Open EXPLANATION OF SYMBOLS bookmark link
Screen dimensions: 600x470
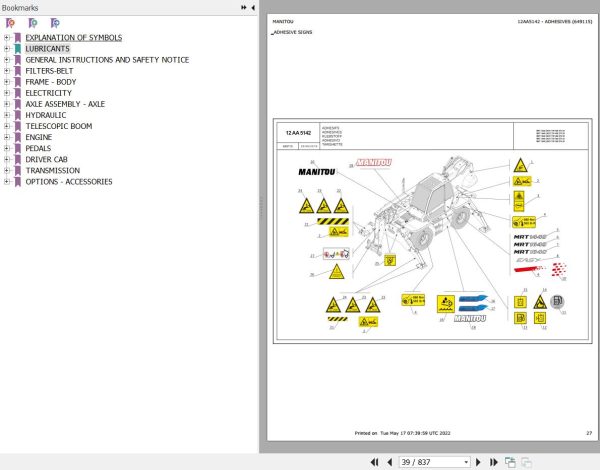73,38
